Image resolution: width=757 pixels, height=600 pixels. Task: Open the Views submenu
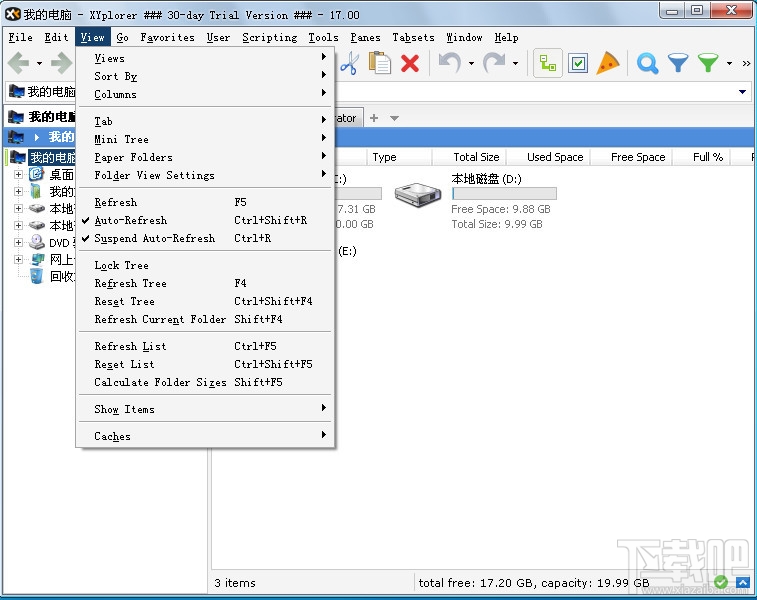click(205, 58)
